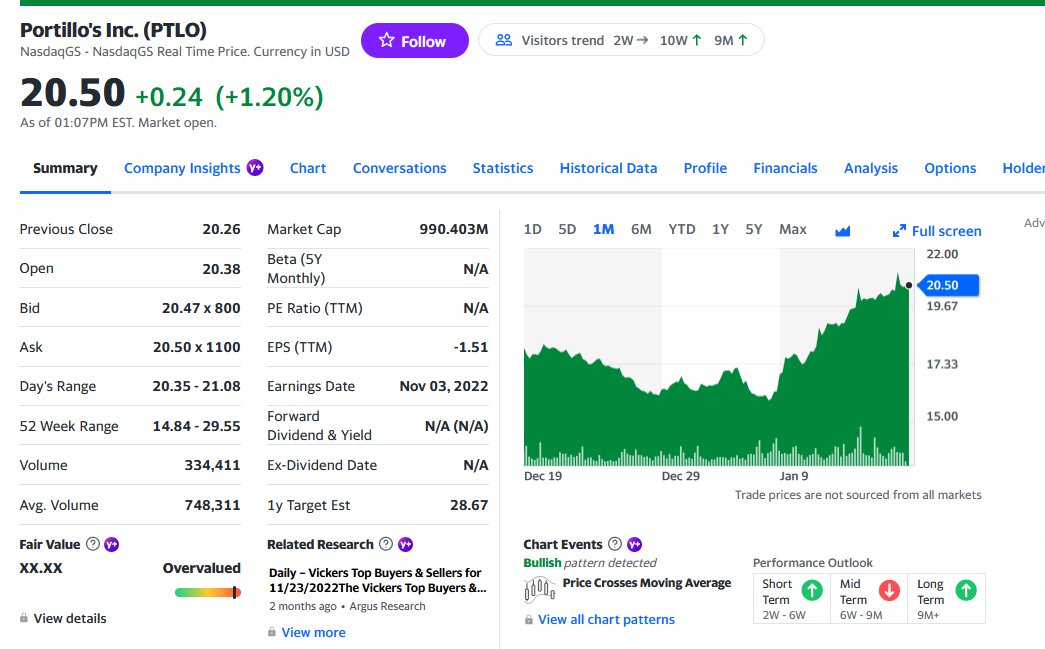Open Related Research help question mark

click(386, 544)
